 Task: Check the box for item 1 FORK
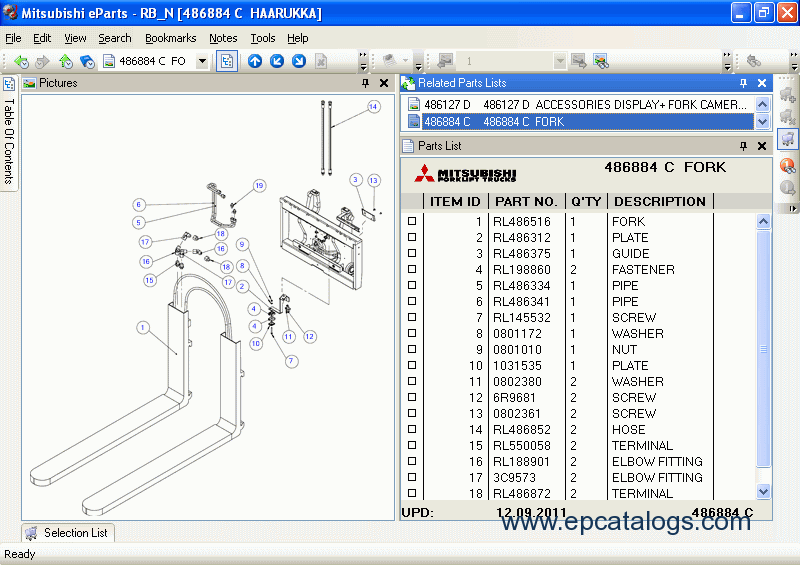tap(412, 221)
